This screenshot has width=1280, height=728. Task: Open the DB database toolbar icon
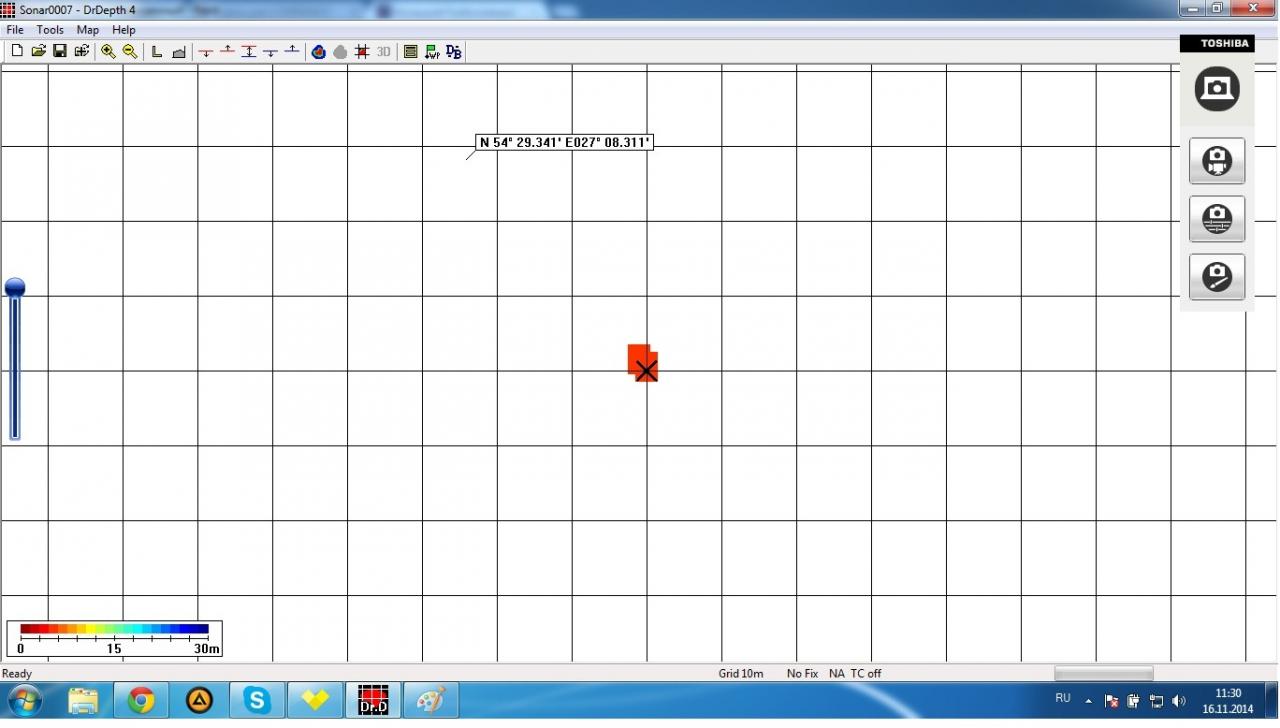[454, 52]
